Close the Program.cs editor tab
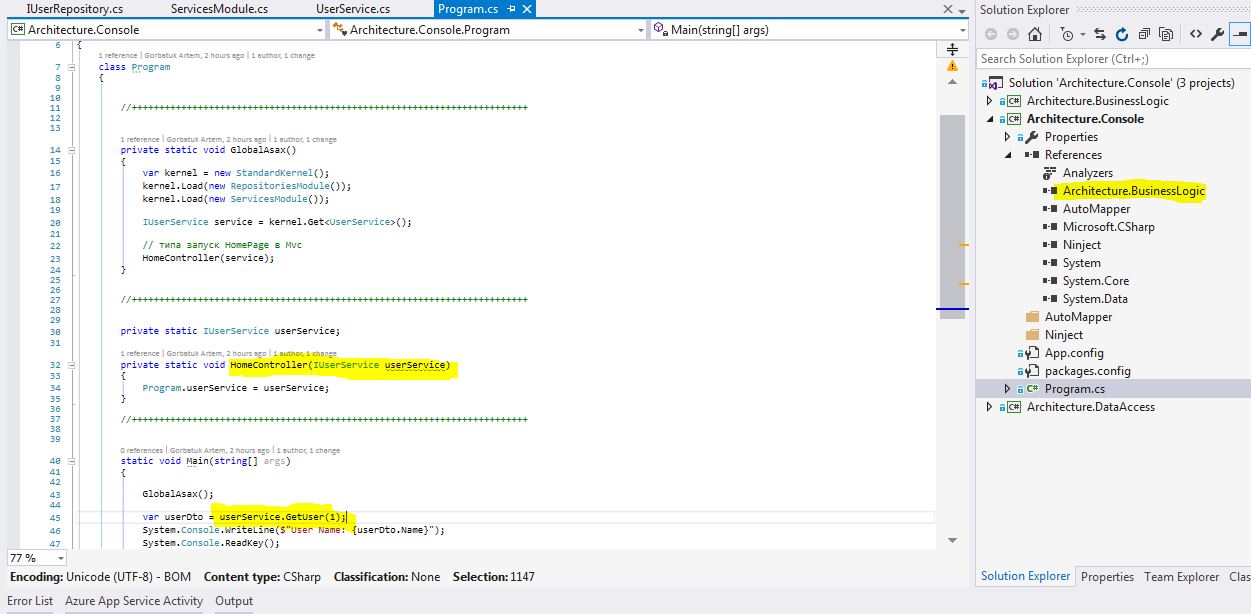This screenshot has width=1251, height=614. coord(525,9)
